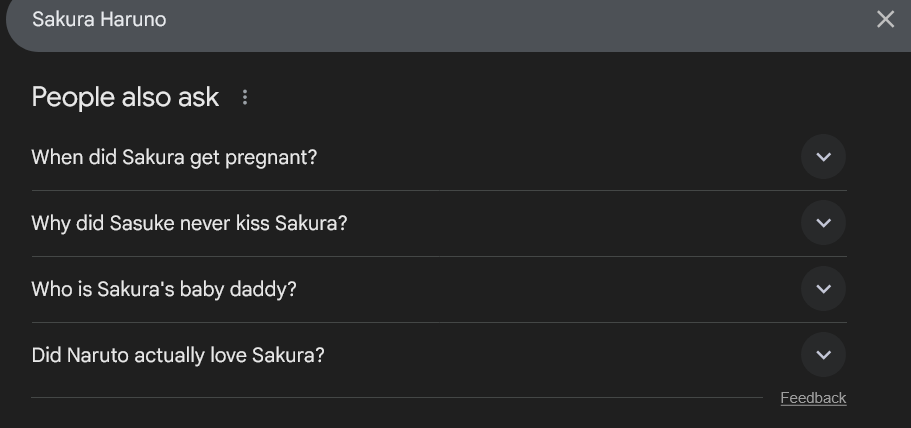This screenshot has height=428, width=911.
Task: Open the 'Who is Sakura's baby daddy?' question text
Action: [x=164, y=289]
